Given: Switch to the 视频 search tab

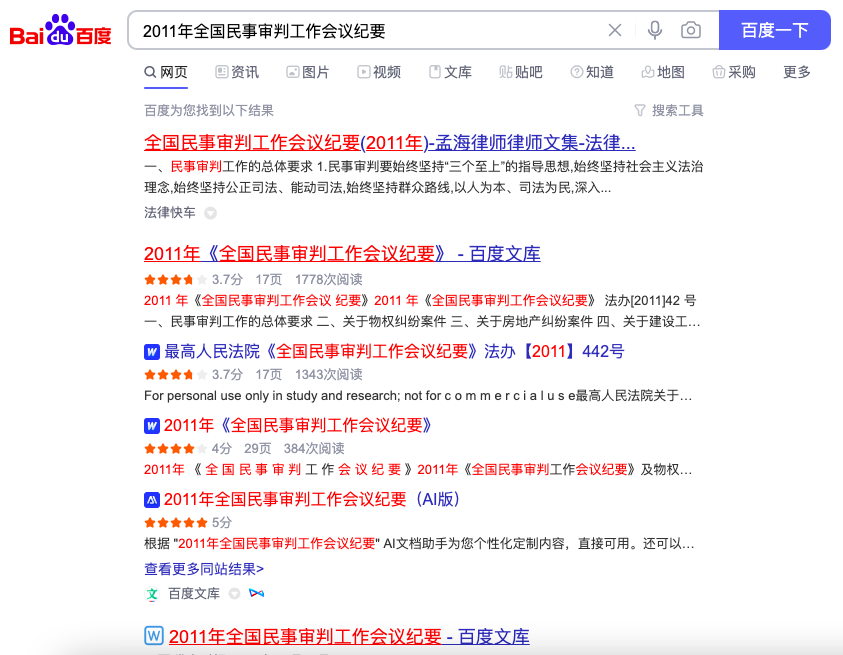Looking at the screenshot, I should coord(379,72).
